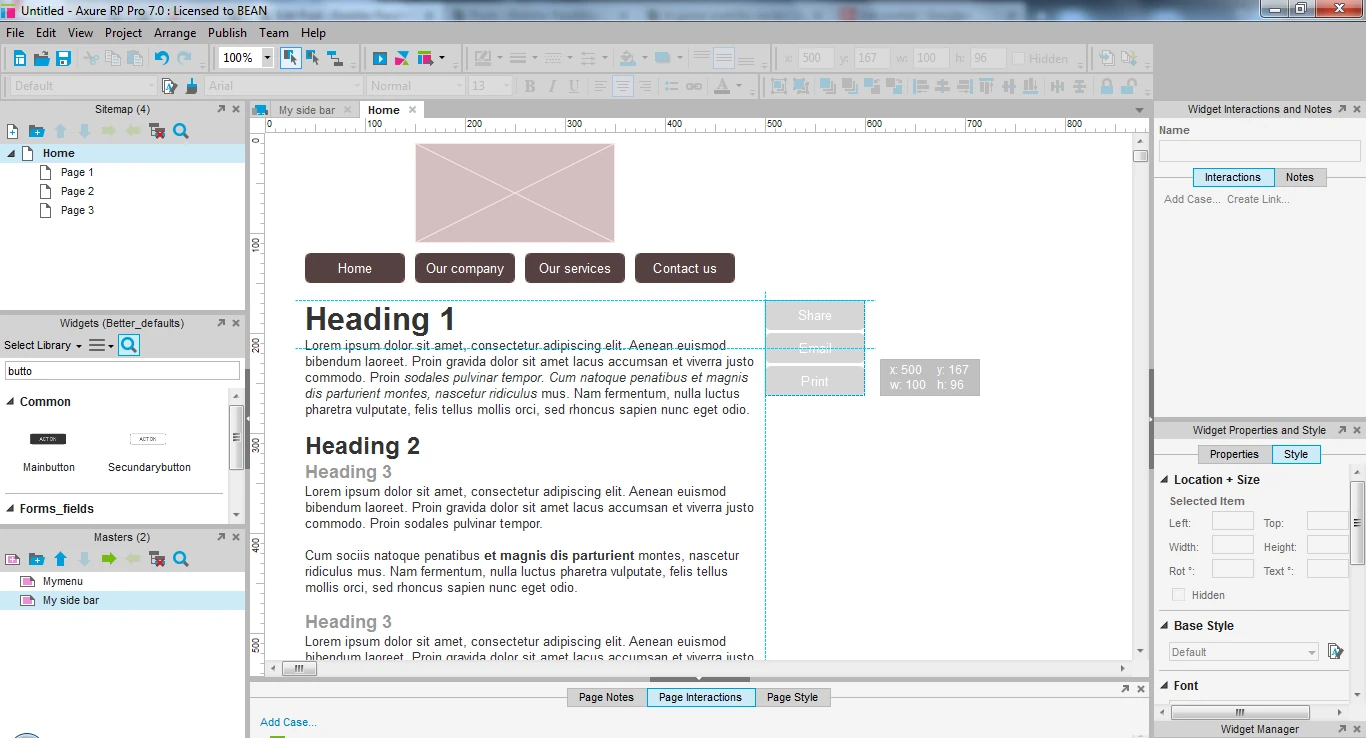
Task: Move master up with blue arrow
Action: (60, 559)
